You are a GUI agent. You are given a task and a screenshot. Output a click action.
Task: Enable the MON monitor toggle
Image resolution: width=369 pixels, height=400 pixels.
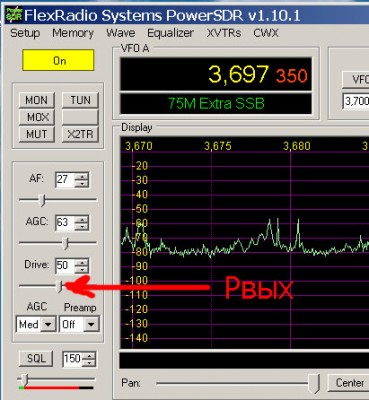(36, 100)
